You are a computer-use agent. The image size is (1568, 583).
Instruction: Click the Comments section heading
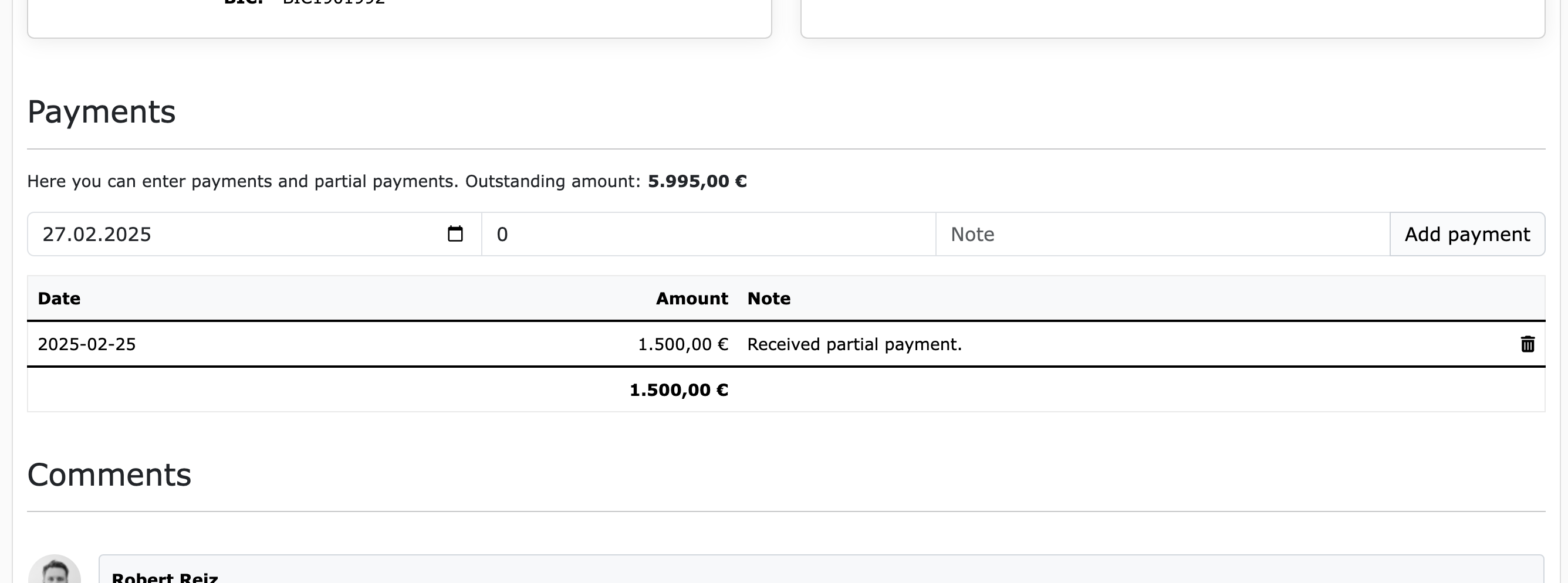(109, 474)
